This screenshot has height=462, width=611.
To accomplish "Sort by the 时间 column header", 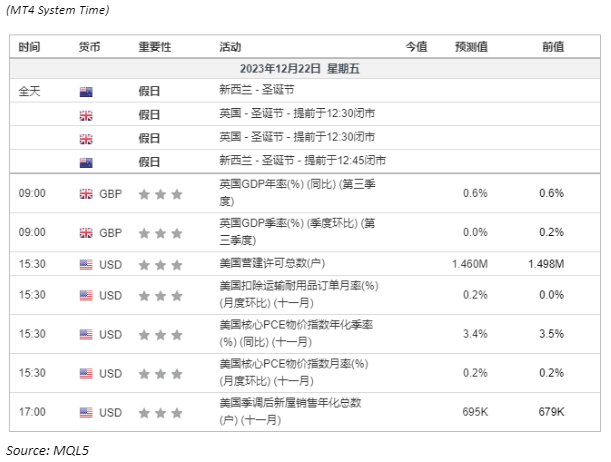I will point(30,47).
